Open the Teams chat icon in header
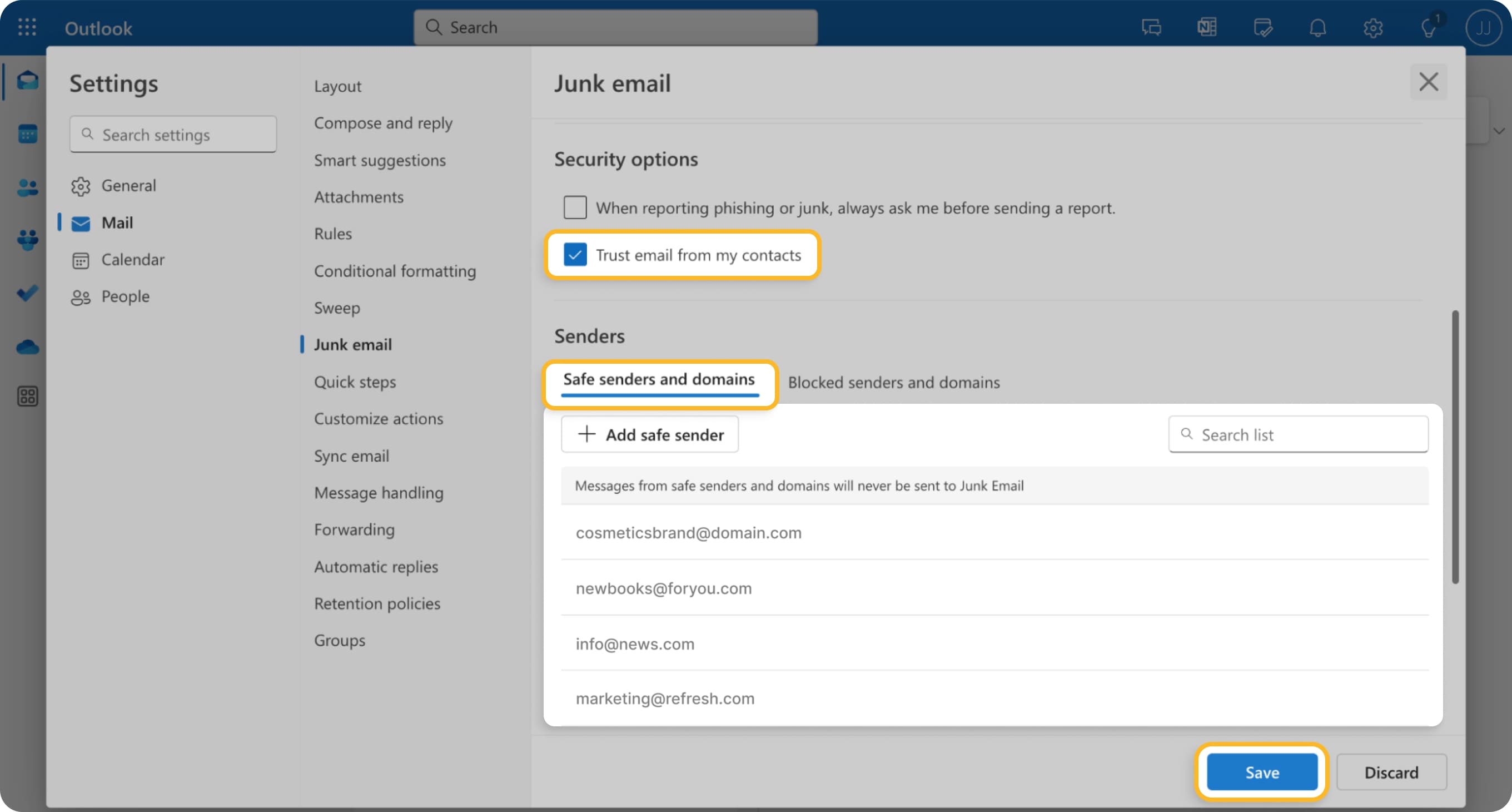The image size is (1512, 812). tap(1151, 28)
